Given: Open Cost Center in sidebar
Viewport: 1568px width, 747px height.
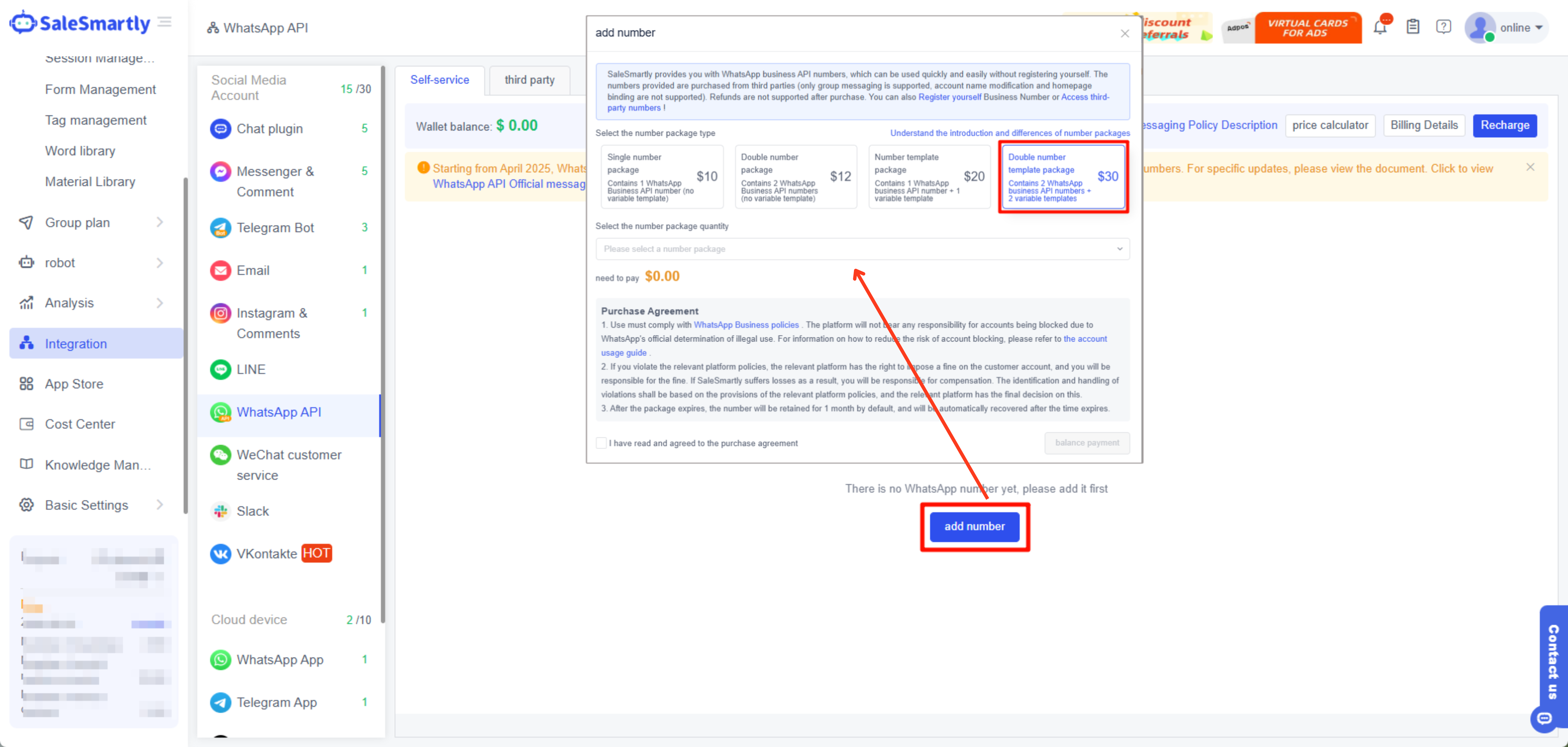Looking at the screenshot, I should (80, 424).
